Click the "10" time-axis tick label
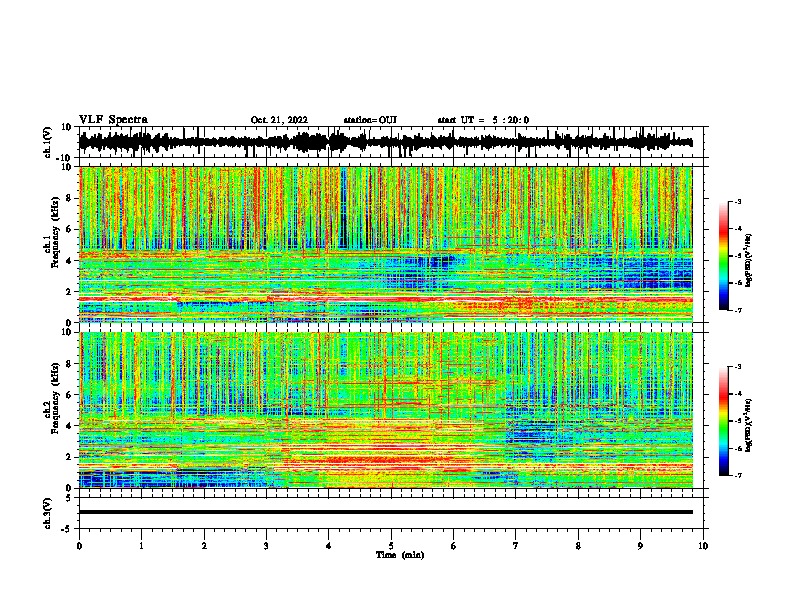 (x=703, y=546)
